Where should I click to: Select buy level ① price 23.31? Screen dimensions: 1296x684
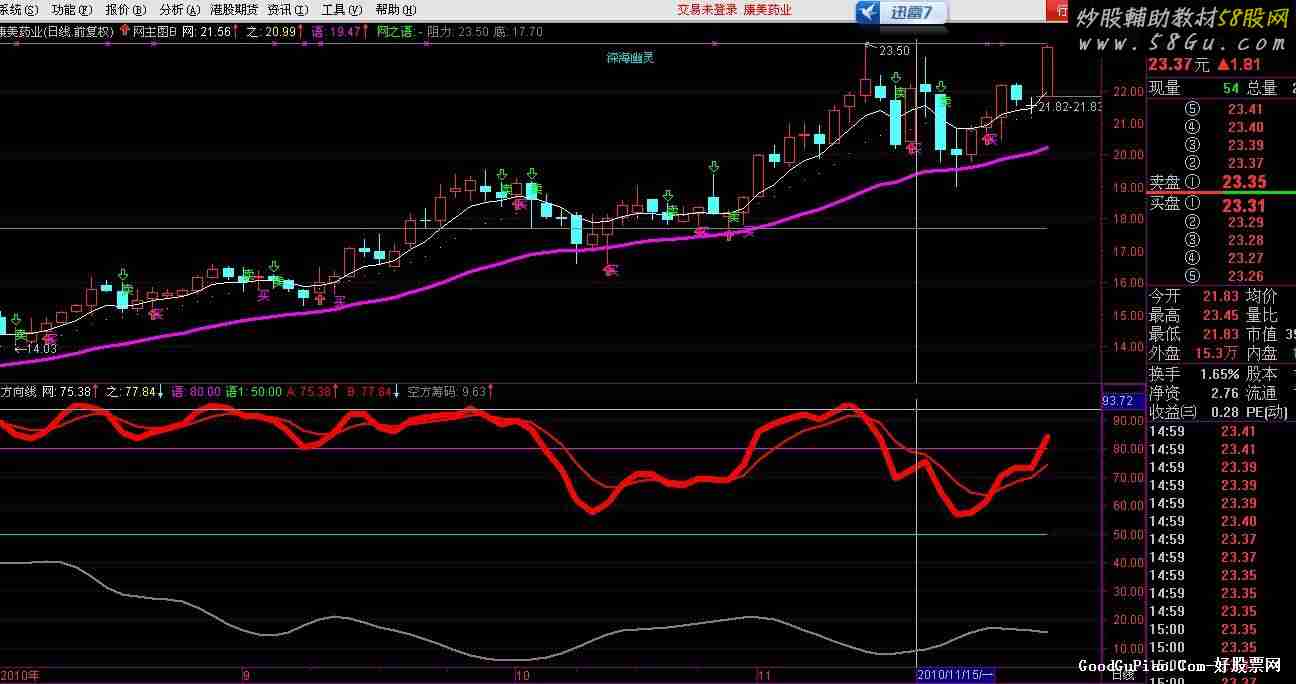[x=1245, y=205]
